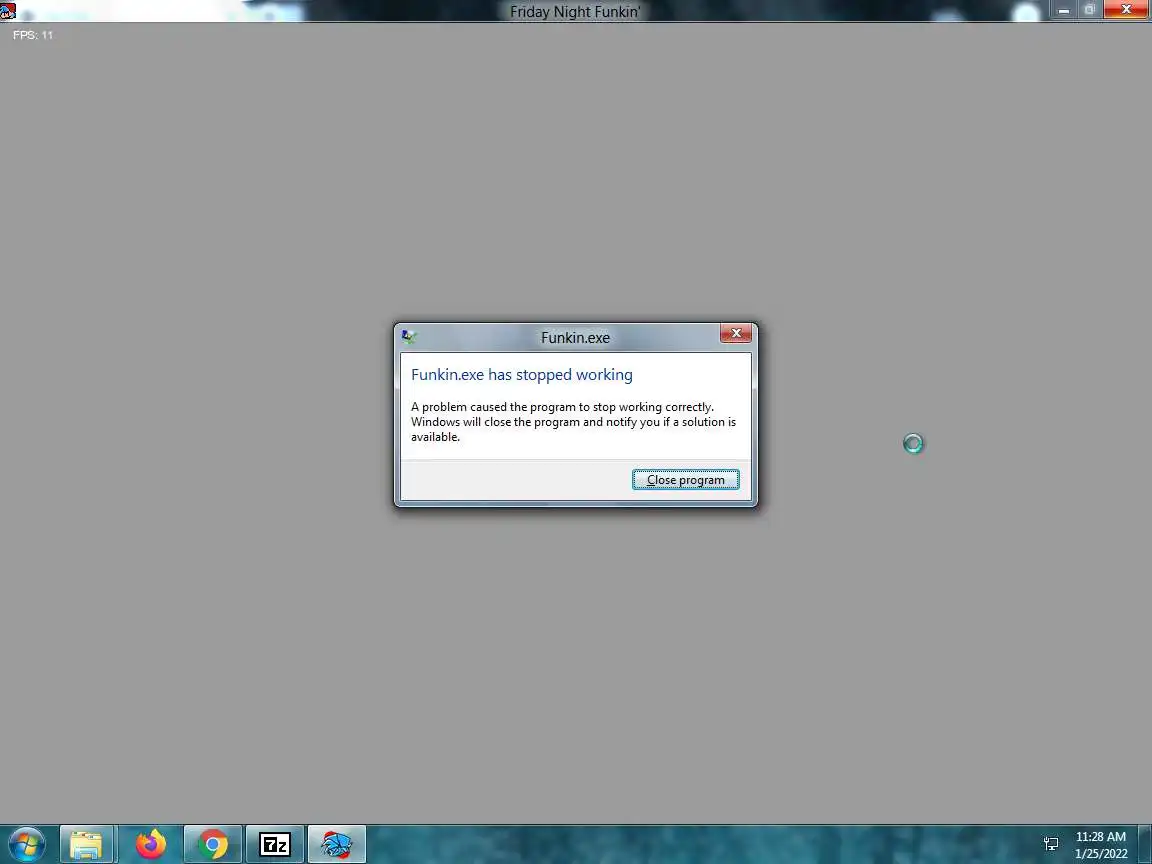Launch Google Chrome from the taskbar
This screenshot has height=864, width=1152.
(212, 844)
